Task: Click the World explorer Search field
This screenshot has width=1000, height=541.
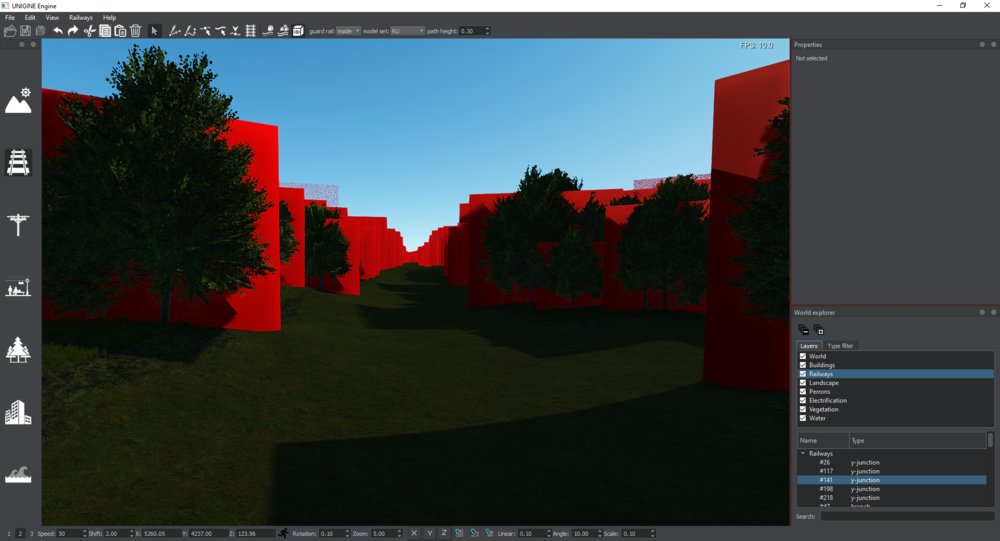Action: tap(906, 516)
